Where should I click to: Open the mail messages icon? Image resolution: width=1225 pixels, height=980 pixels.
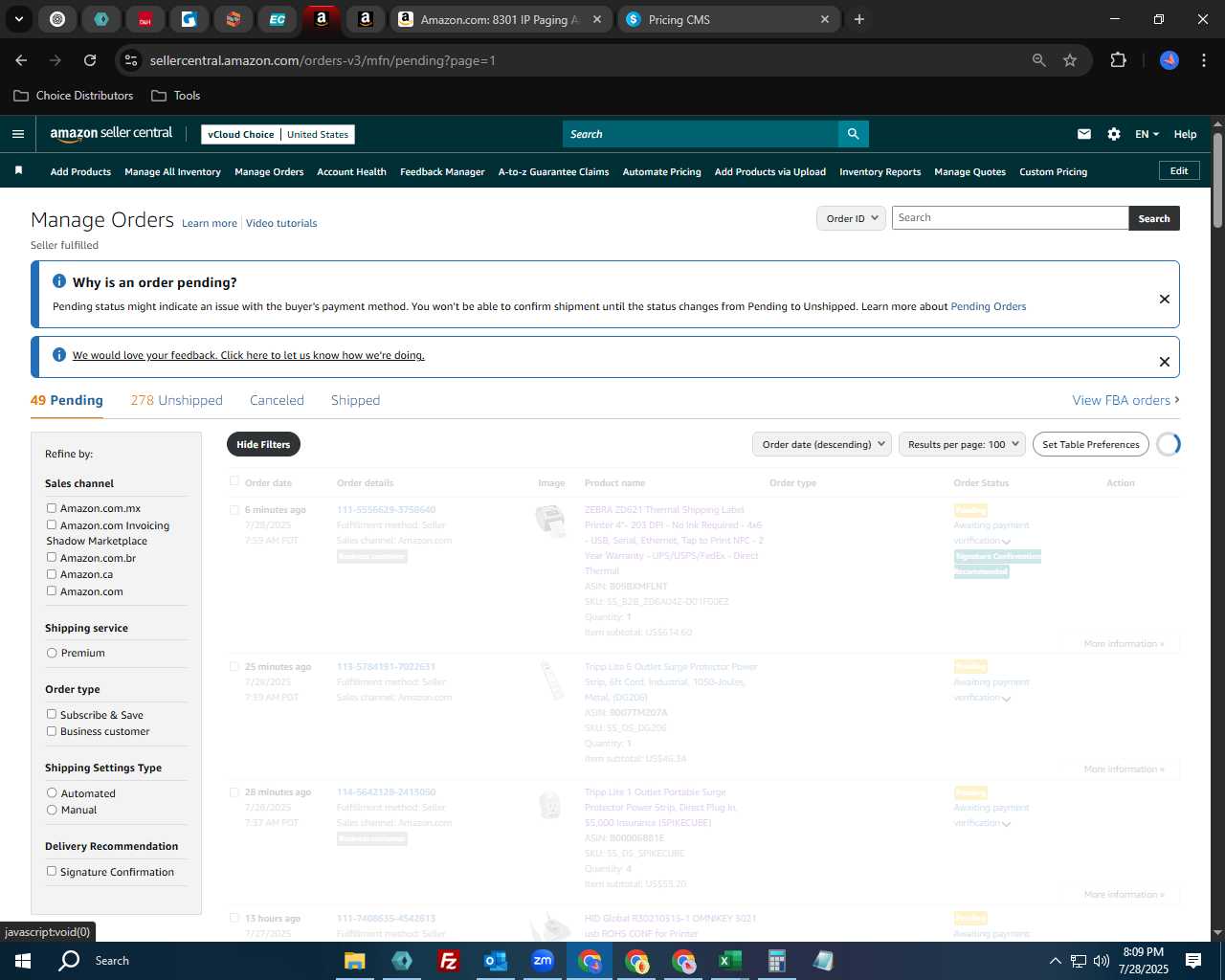(1084, 134)
